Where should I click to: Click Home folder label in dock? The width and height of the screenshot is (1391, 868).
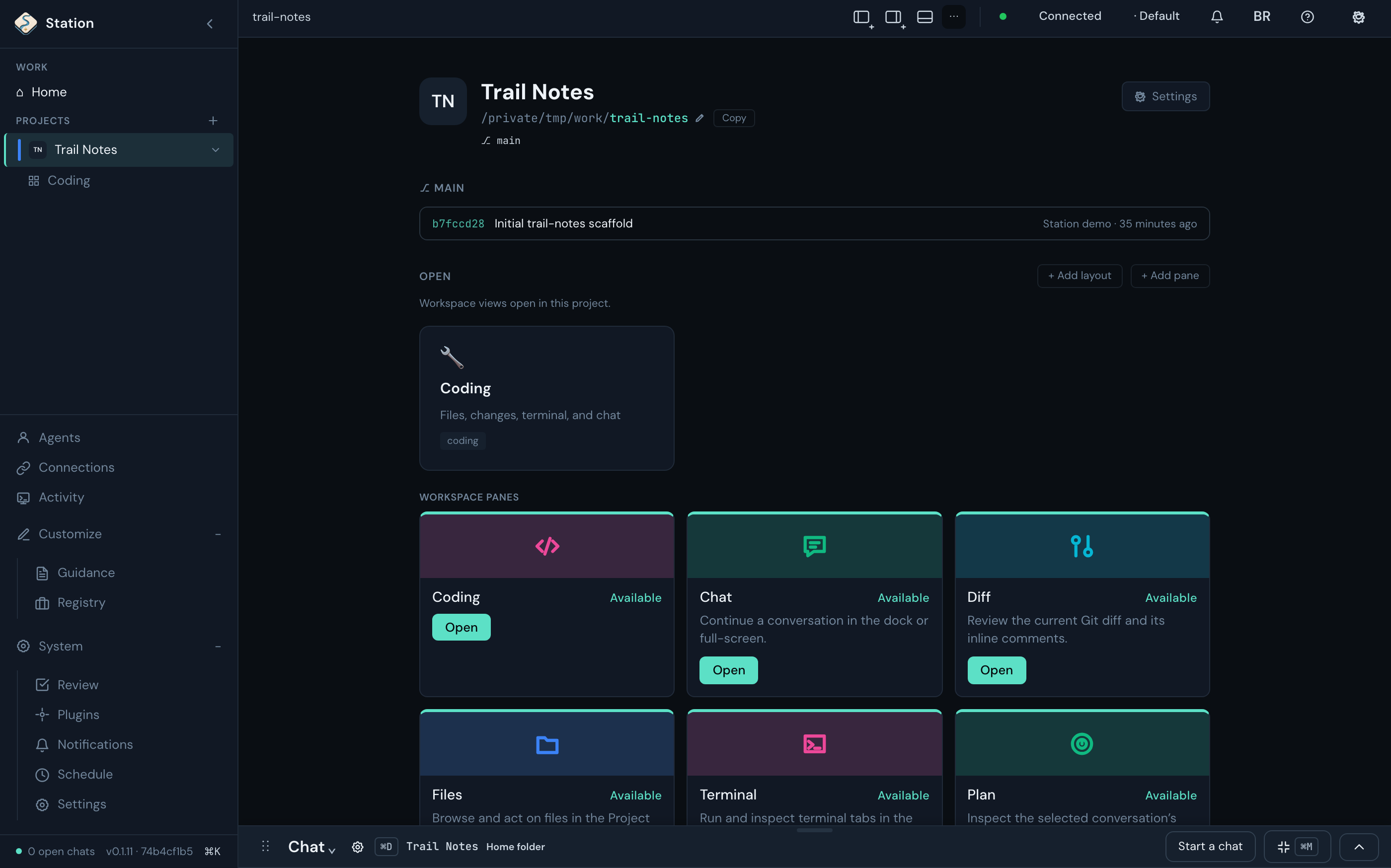(516, 847)
